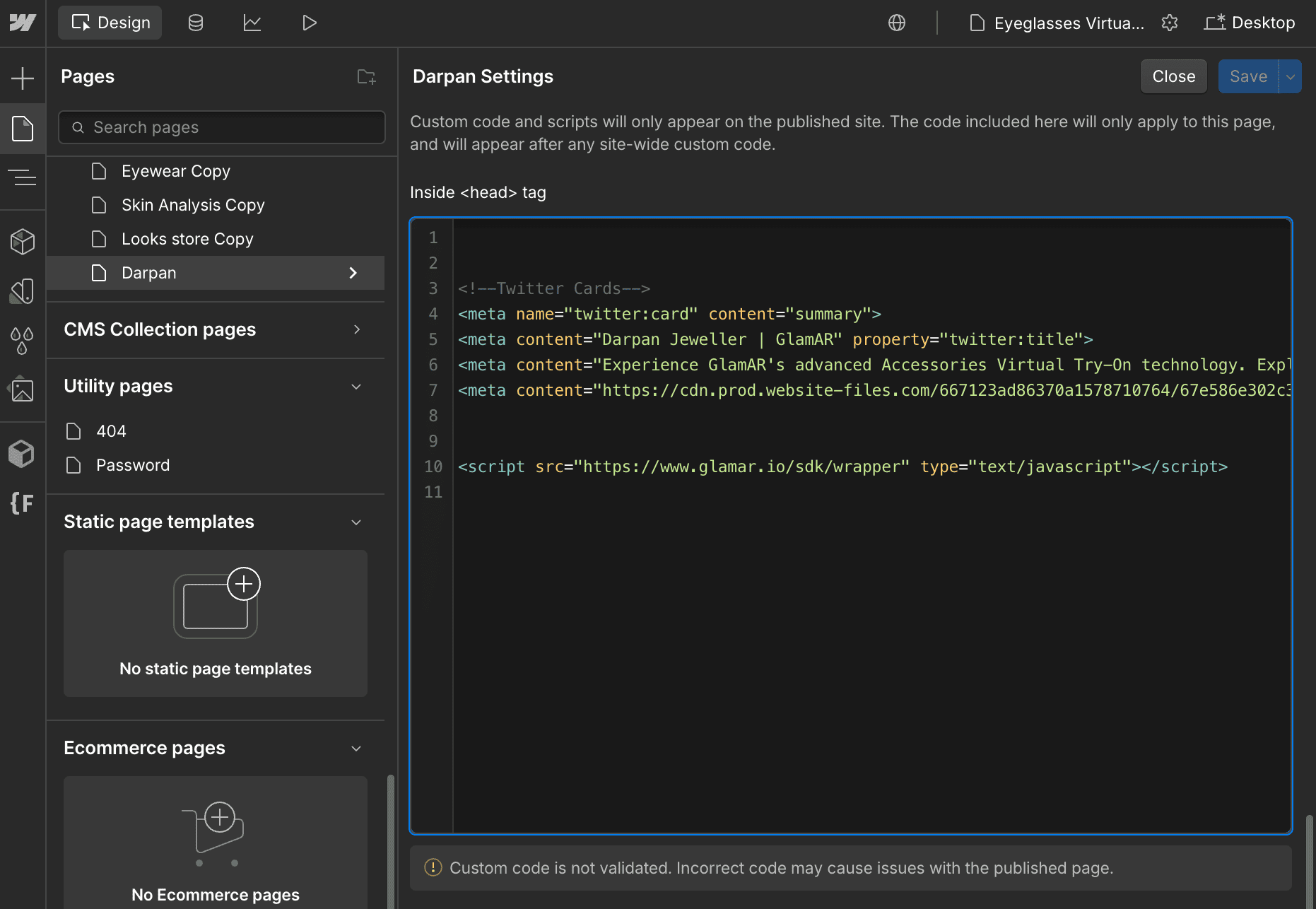
Task: Open the Webflow logo menu
Action: [x=23, y=23]
